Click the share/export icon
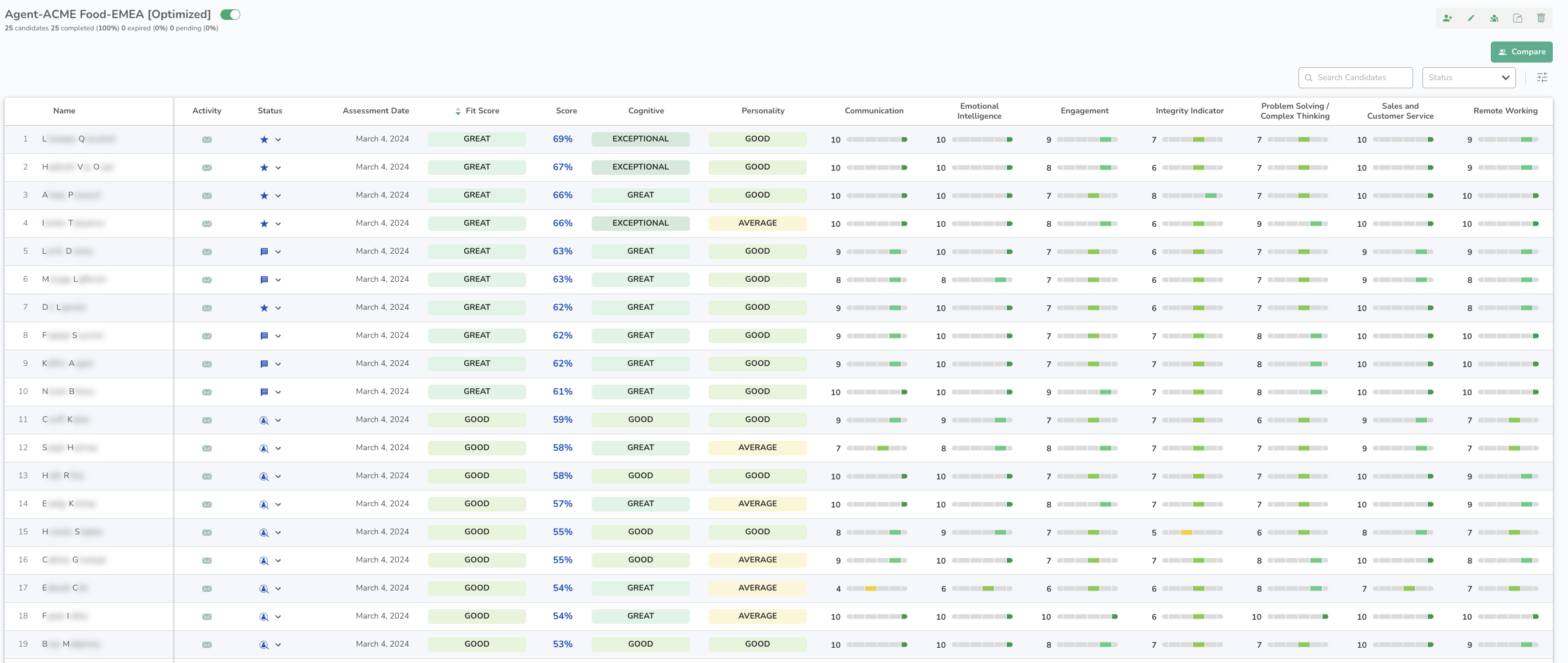The height and width of the screenshot is (663, 1568). click(1518, 18)
